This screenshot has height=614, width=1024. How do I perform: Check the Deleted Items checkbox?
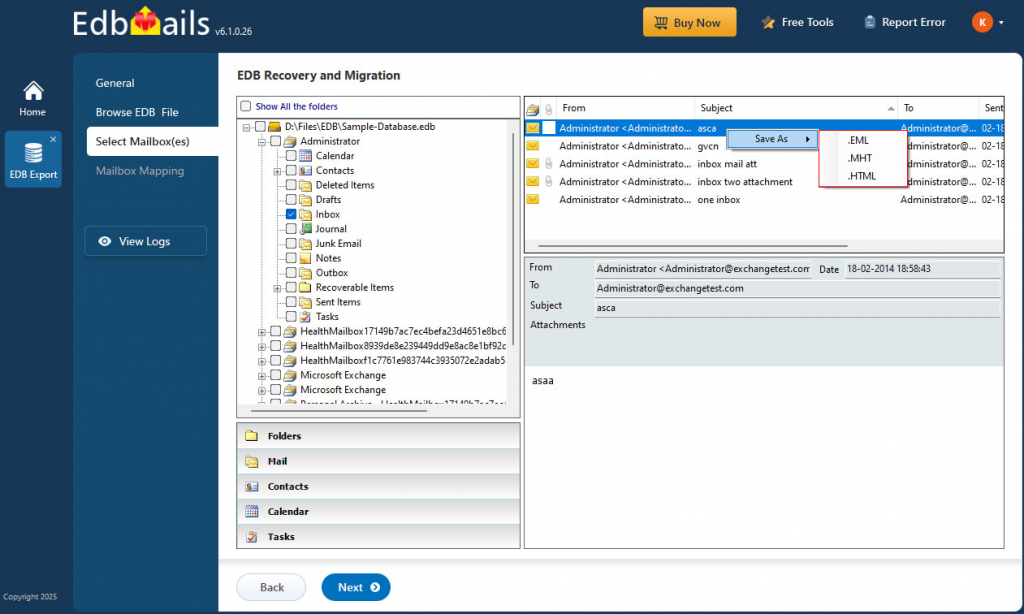point(291,185)
